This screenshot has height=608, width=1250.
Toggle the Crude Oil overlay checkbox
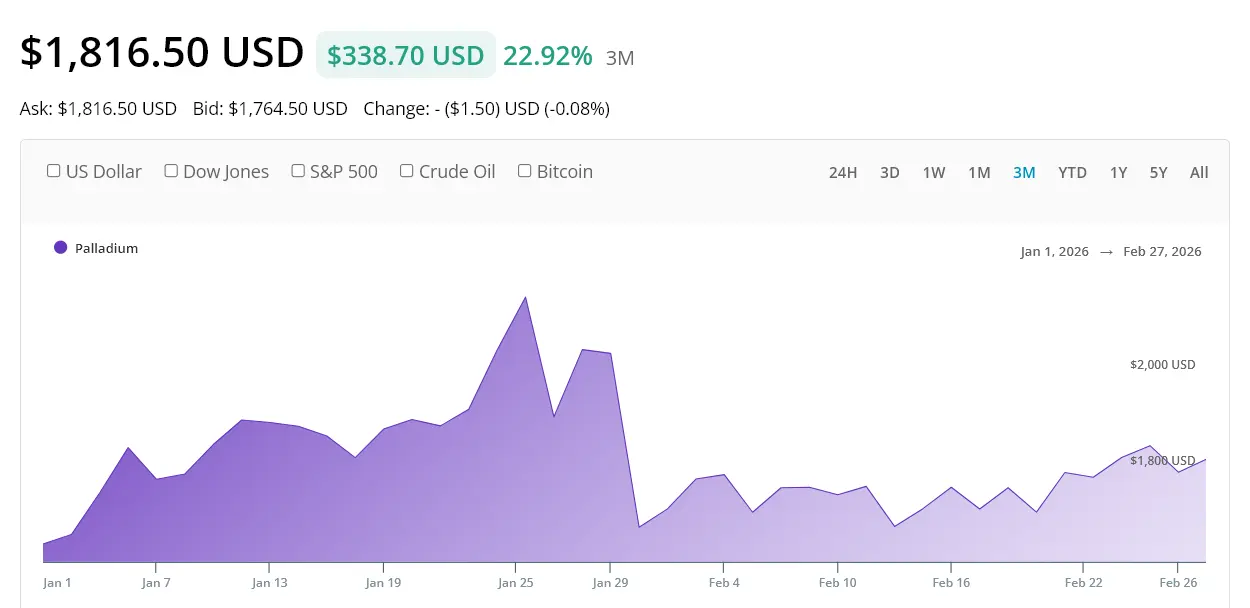pos(407,171)
